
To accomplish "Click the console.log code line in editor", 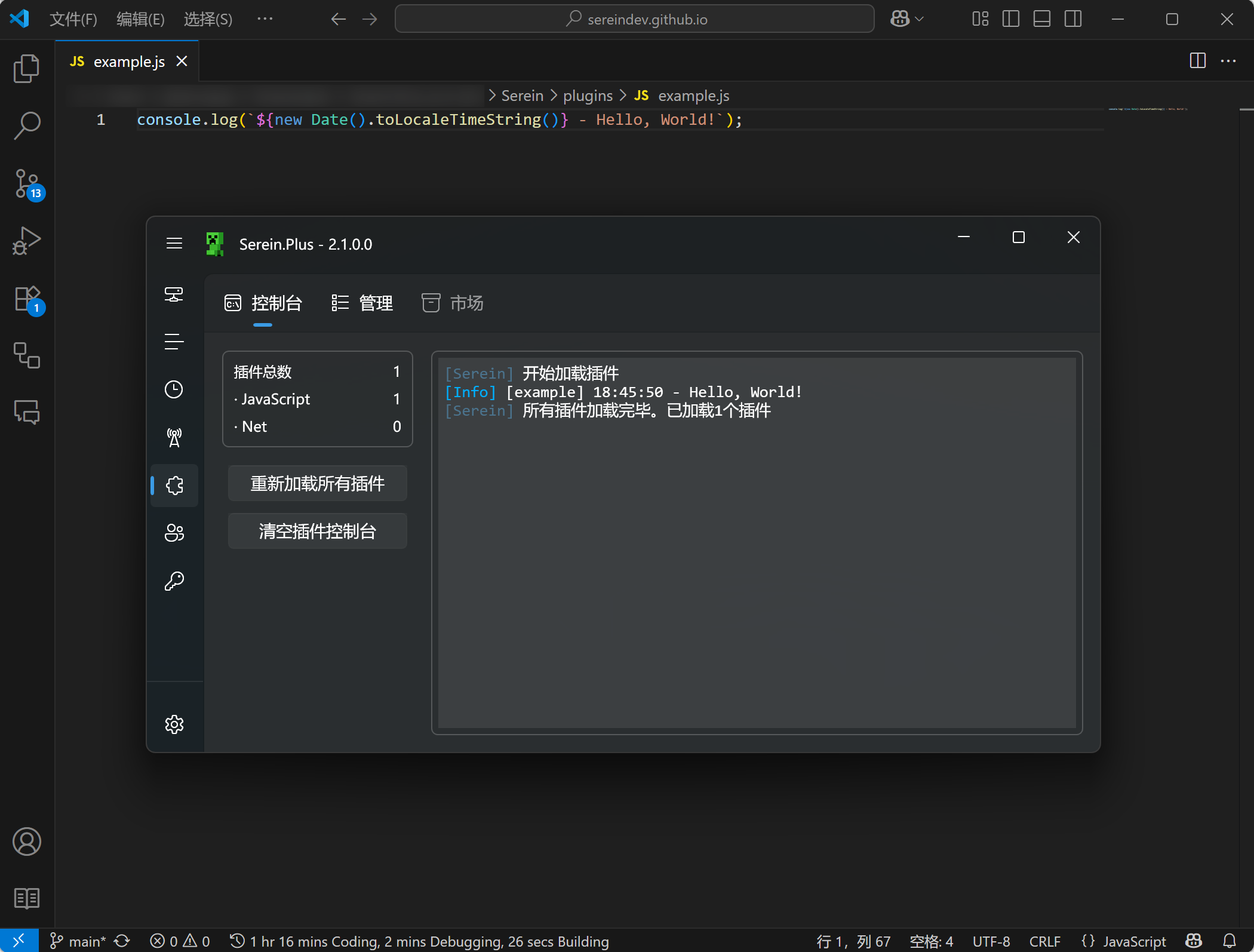I will click(x=439, y=119).
